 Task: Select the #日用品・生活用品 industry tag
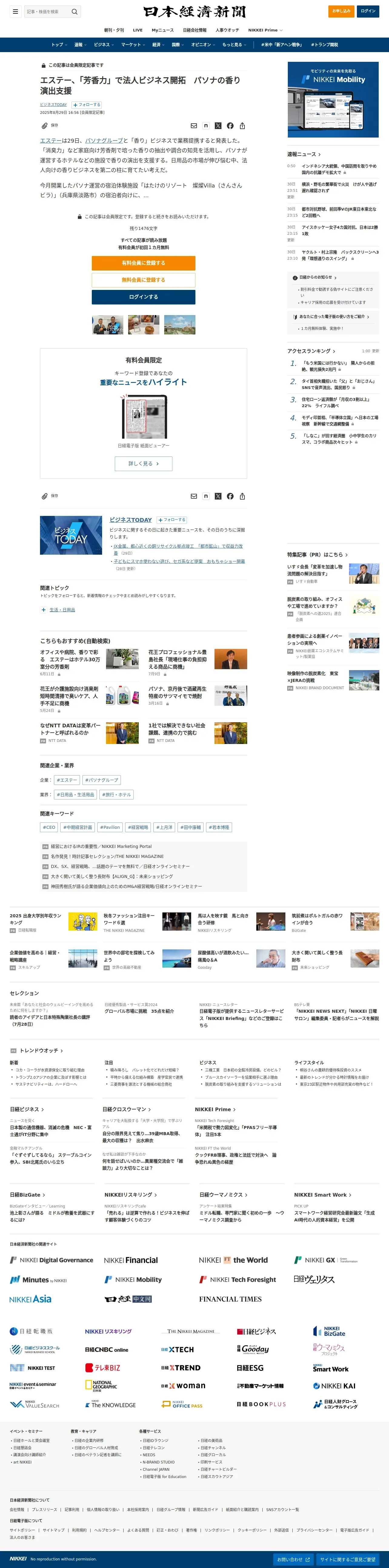coord(75,795)
